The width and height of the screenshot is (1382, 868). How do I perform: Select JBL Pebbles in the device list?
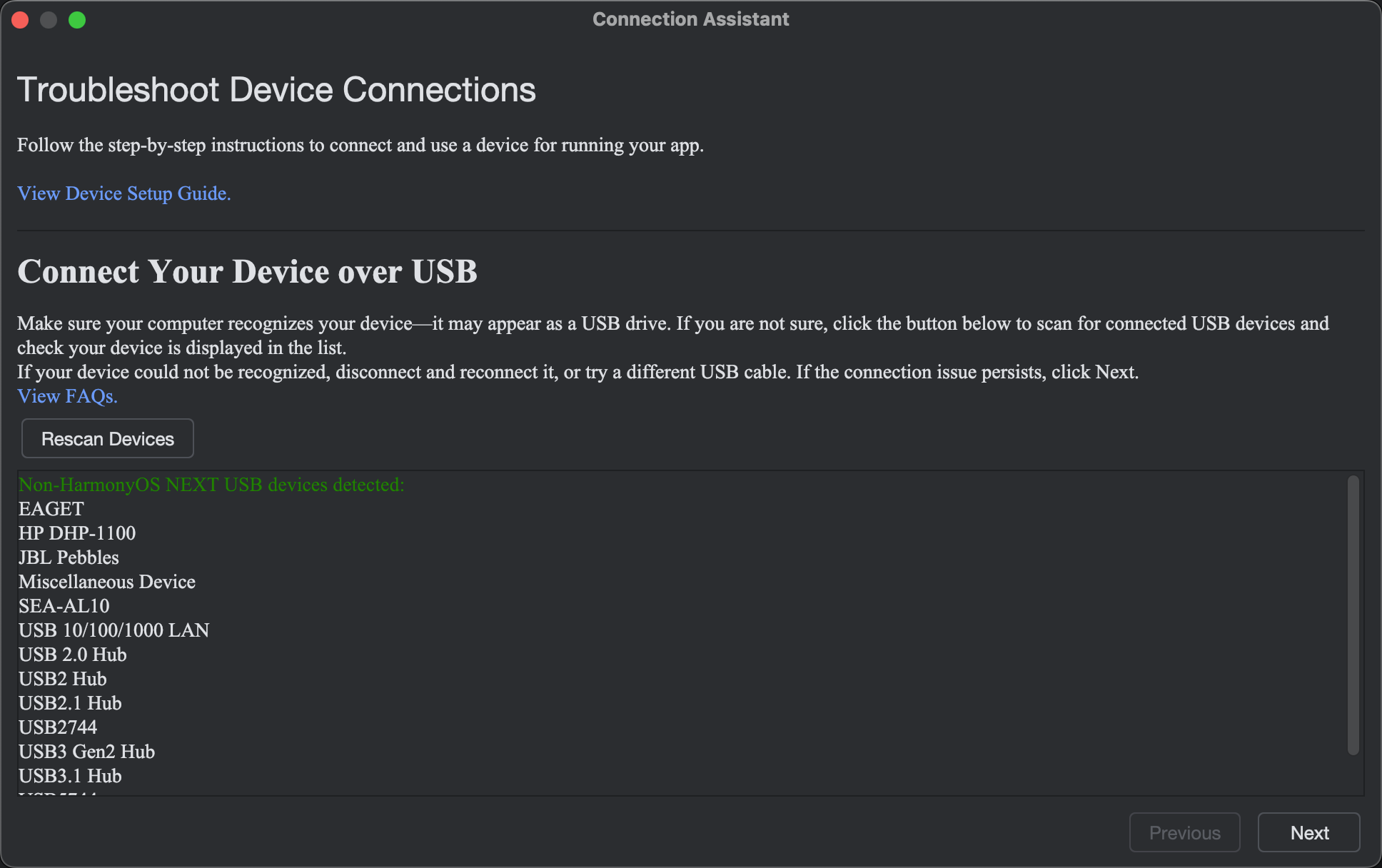click(69, 557)
